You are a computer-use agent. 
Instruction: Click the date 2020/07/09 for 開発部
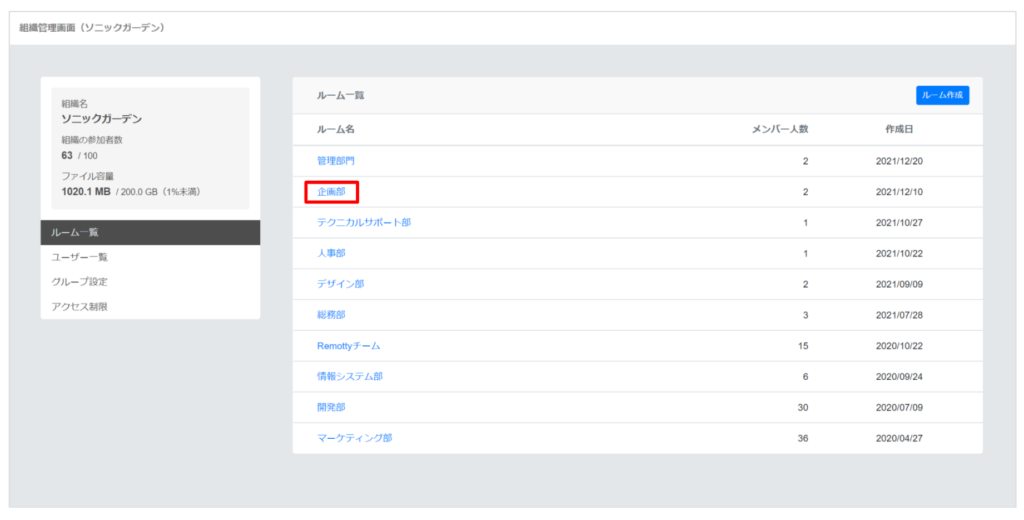[x=899, y=407]
